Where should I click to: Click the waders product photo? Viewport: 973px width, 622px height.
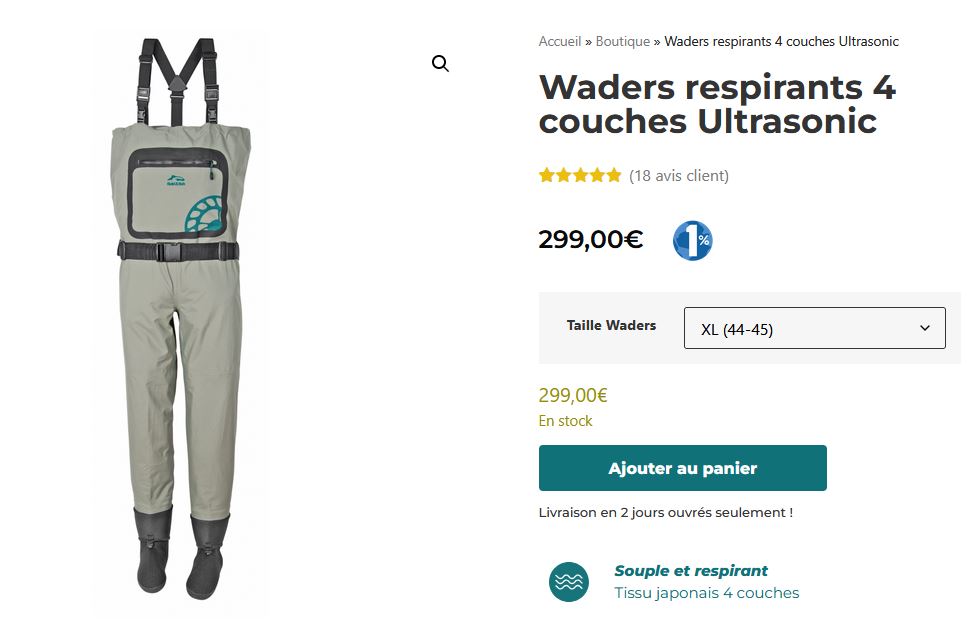tap(180, 318)
